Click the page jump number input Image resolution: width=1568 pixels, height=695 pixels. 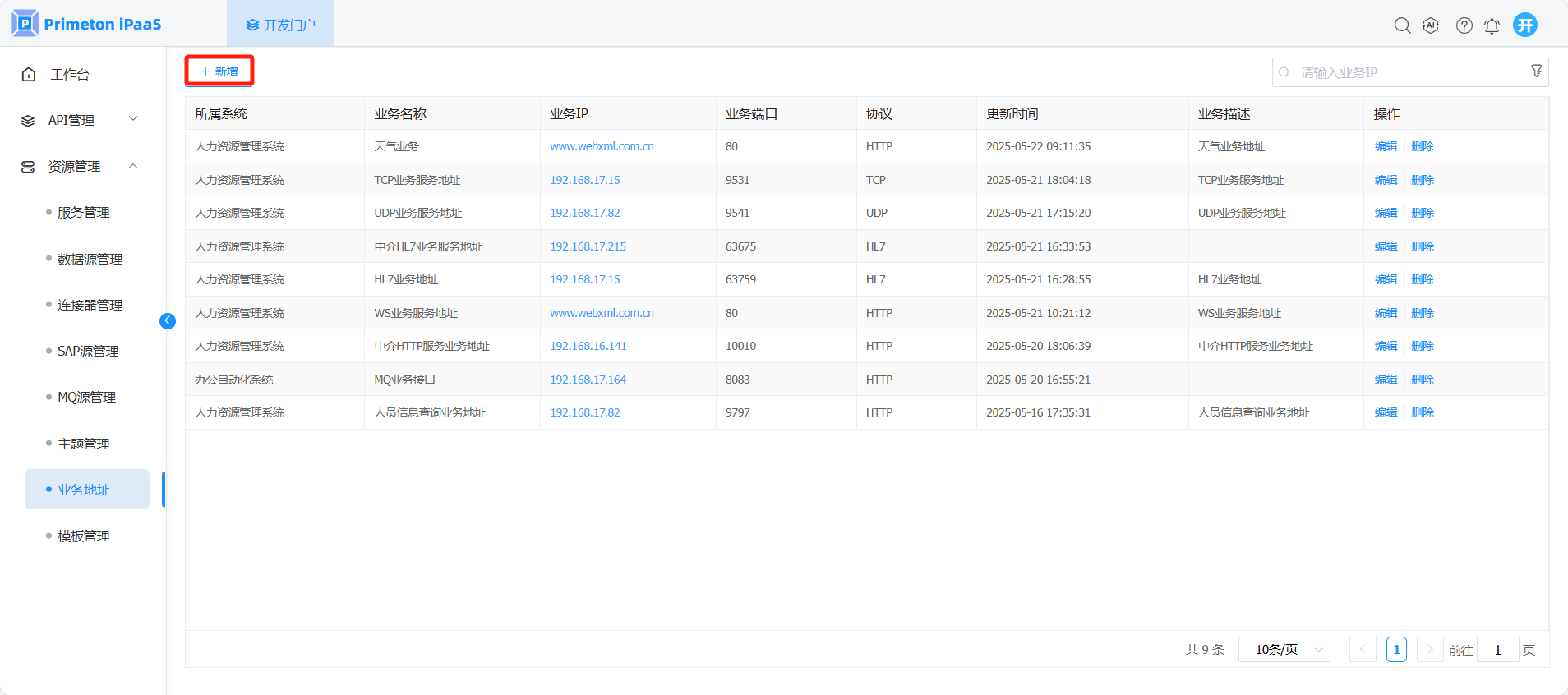pos(1497,650)
